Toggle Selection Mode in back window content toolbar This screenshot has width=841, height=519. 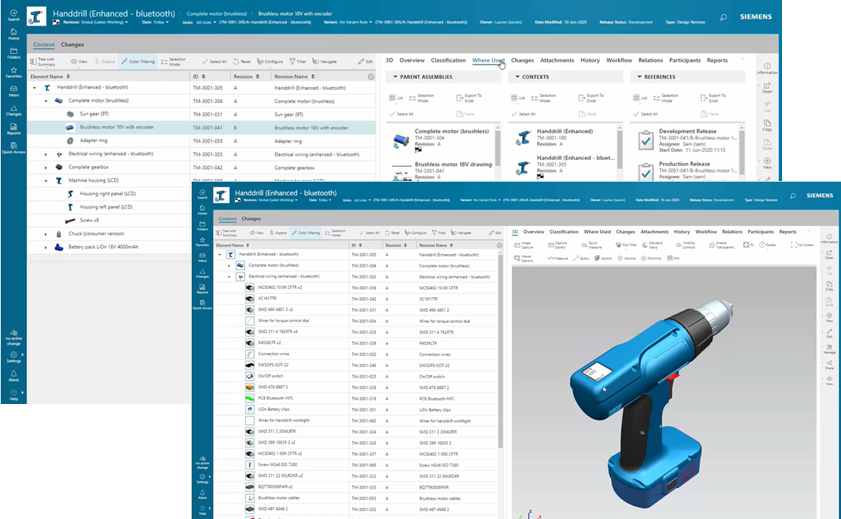pyautogui.click(x=173, y=62)
